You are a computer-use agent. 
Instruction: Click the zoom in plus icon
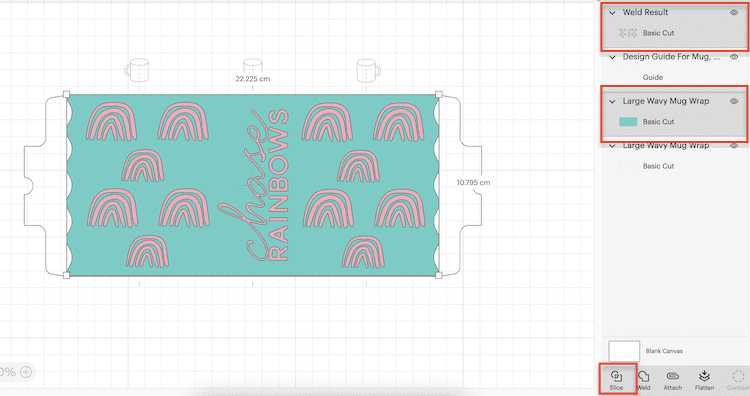(x=26, y=372)
